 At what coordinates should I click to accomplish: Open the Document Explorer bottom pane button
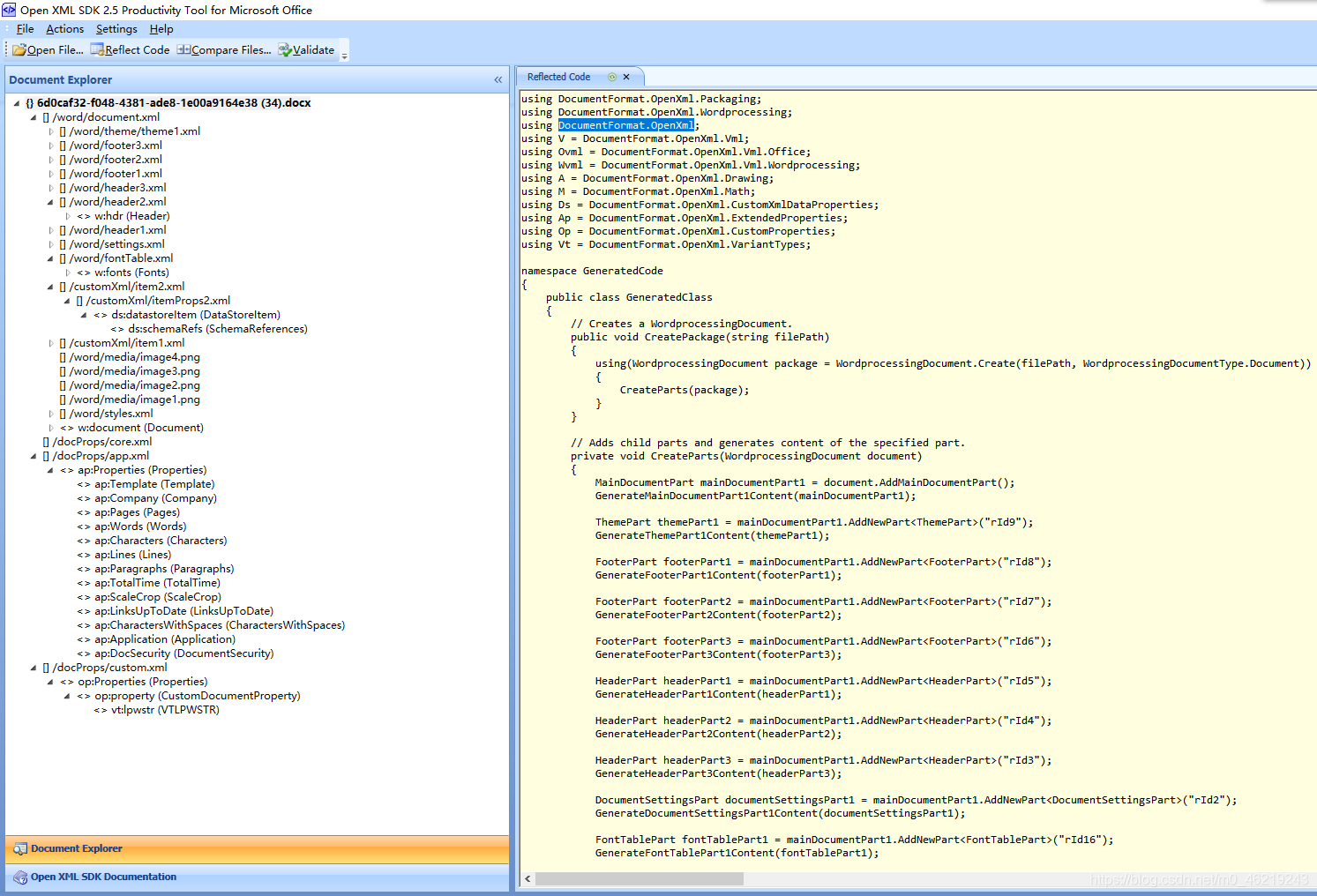pos(257,849)
